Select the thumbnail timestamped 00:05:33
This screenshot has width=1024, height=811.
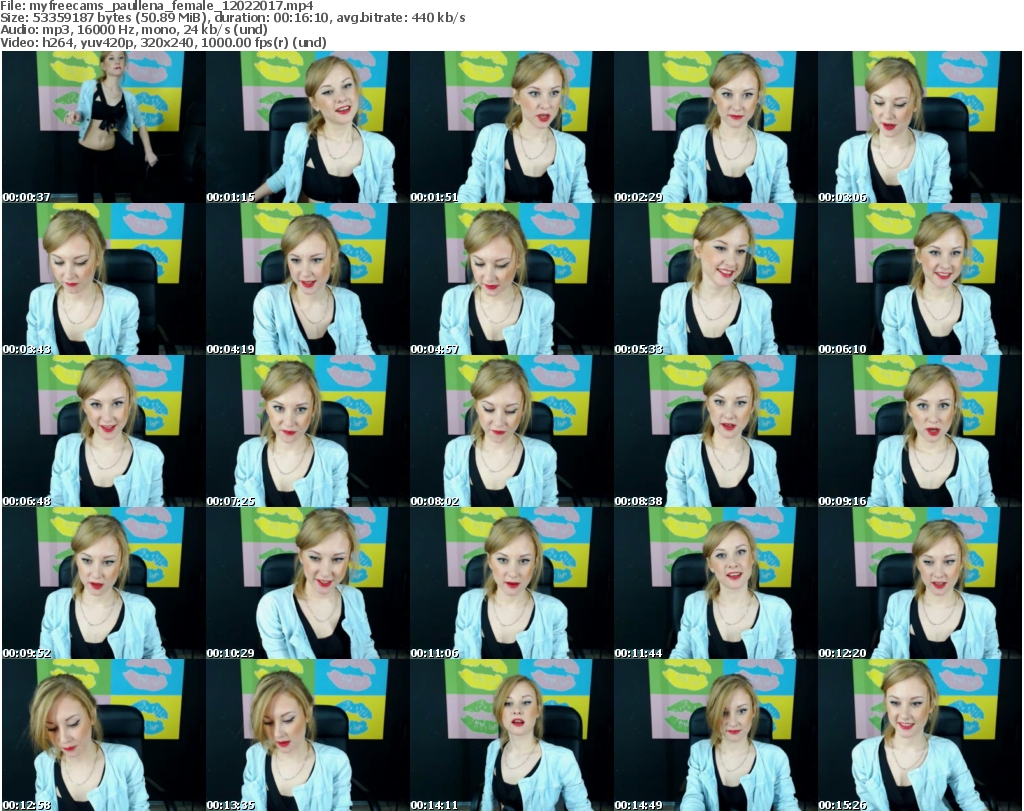click(715, 279)
